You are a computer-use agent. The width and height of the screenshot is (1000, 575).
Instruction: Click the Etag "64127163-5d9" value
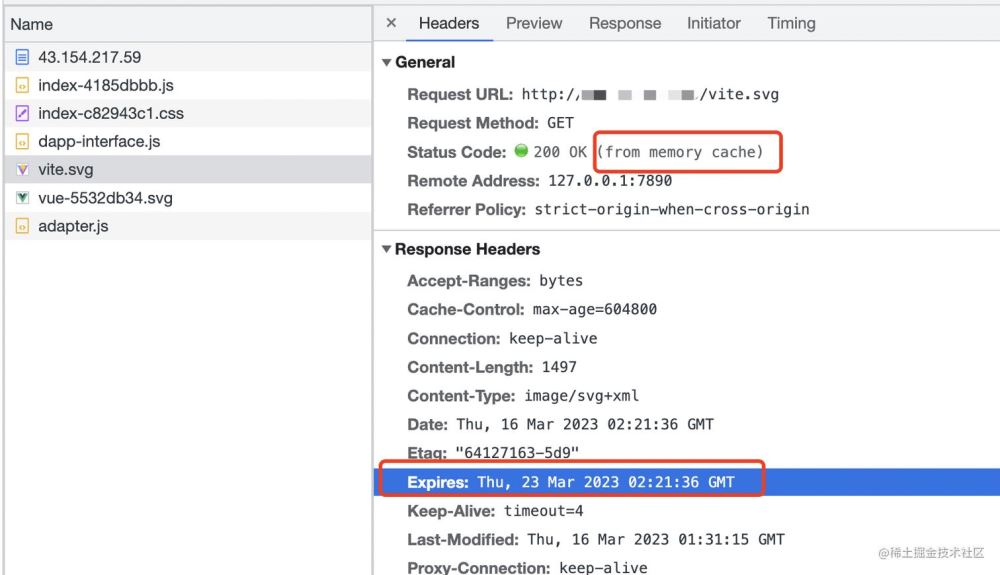click(517, 452)
